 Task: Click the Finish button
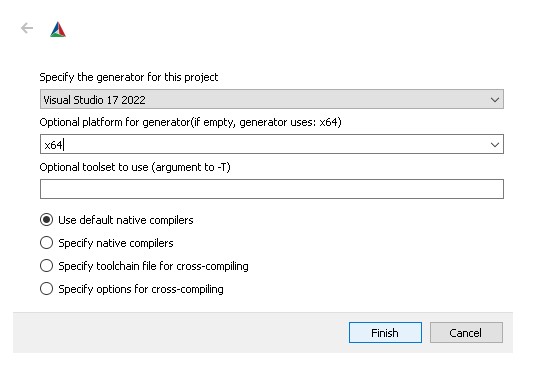click(385, 332)
